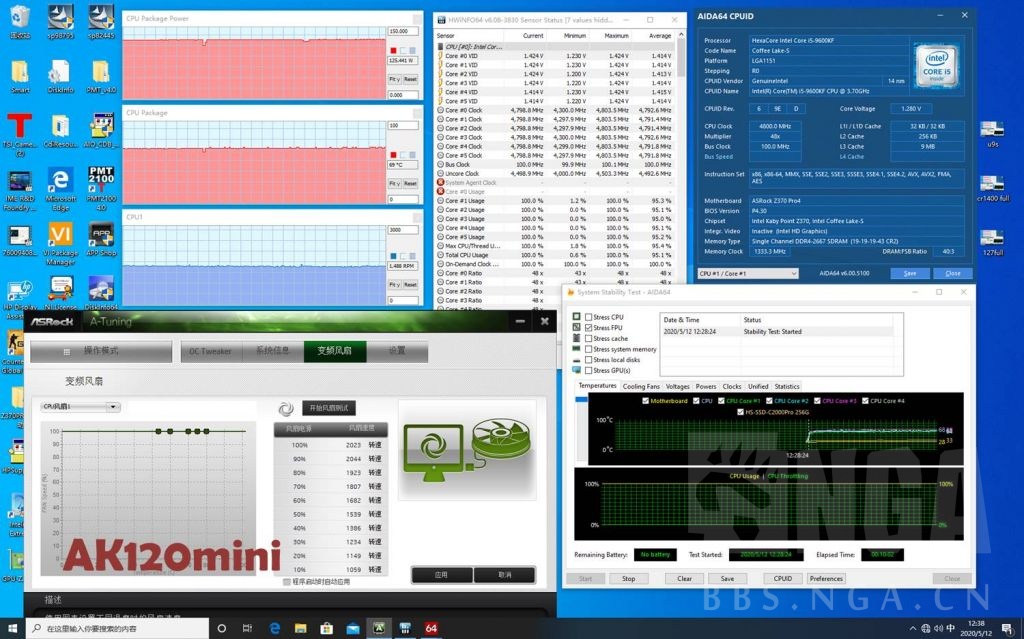
Task: Toggle the Motherboard temperature graph checkbox
Action: point(645,401)
